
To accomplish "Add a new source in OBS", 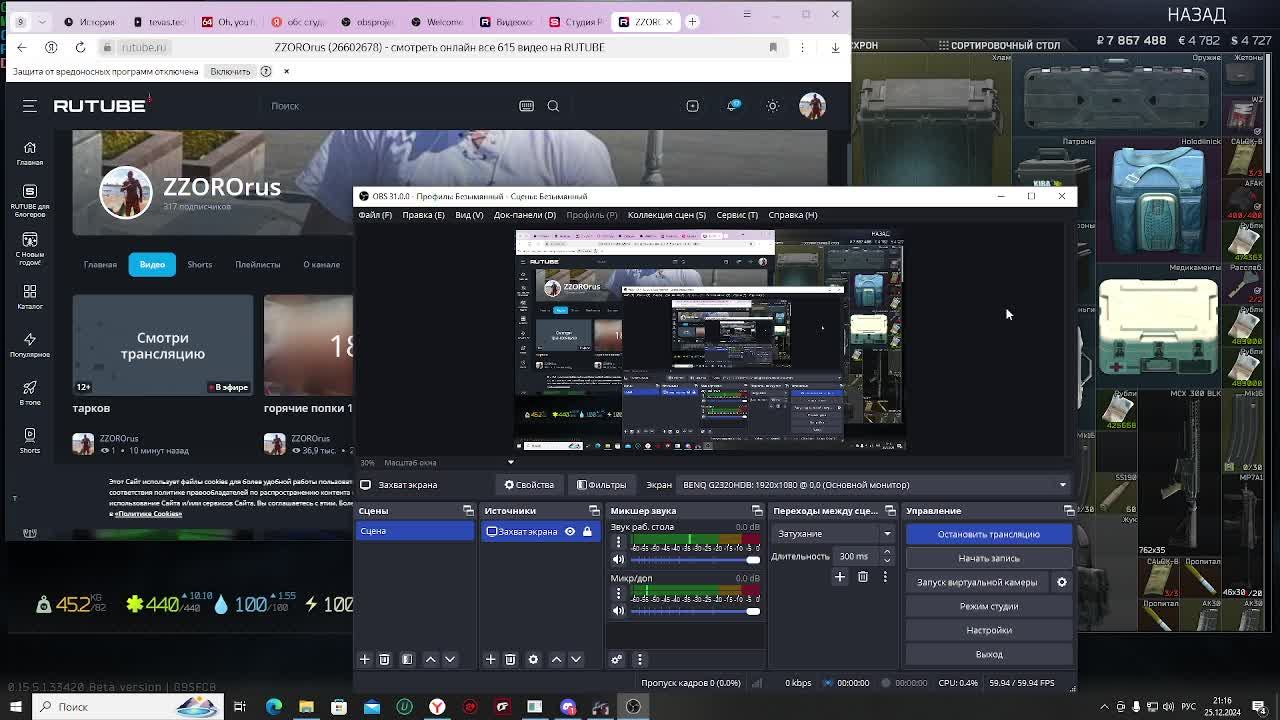I will tap(491, 659).
